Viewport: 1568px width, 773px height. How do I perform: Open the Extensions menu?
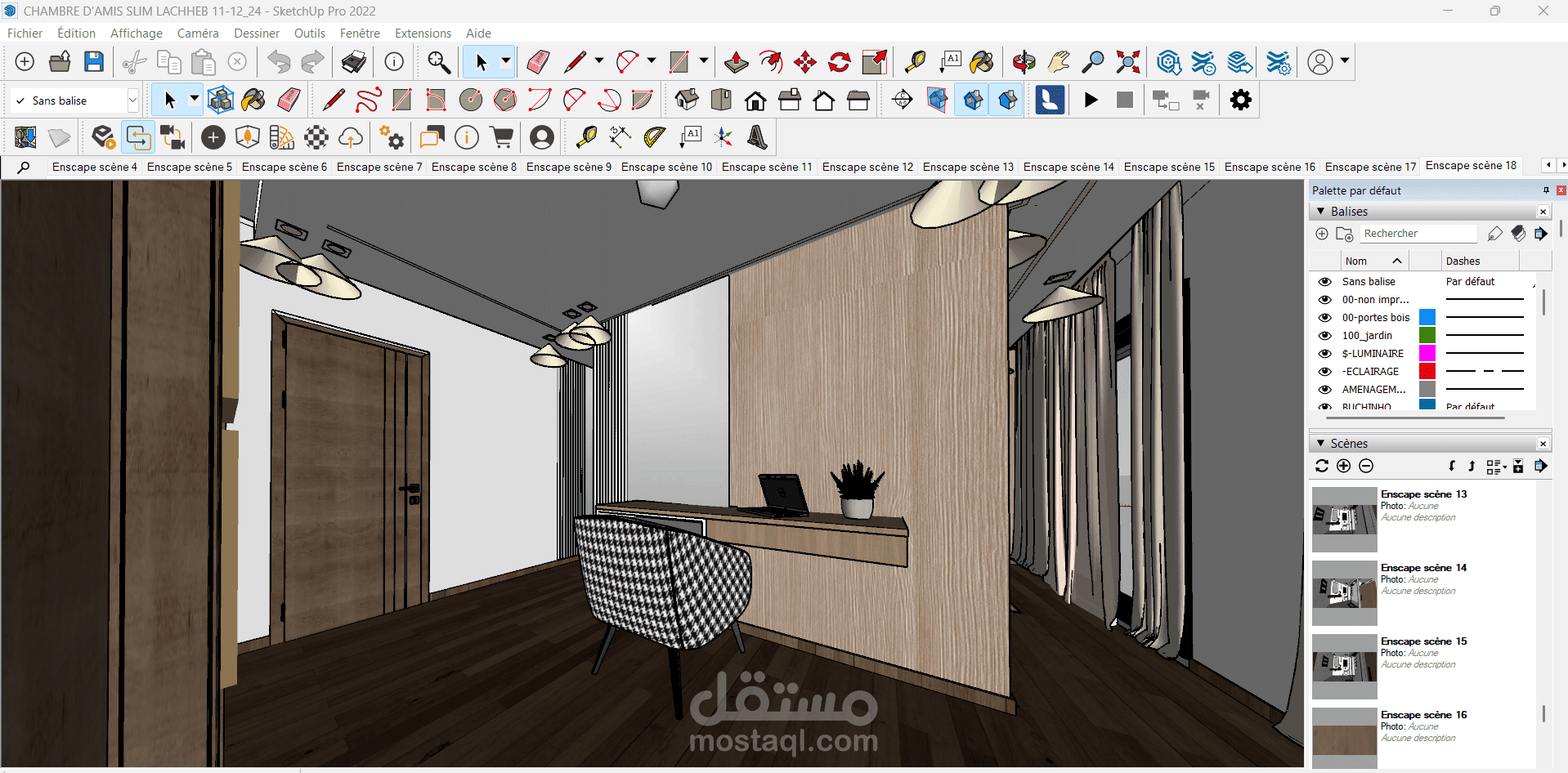[423, 34]
